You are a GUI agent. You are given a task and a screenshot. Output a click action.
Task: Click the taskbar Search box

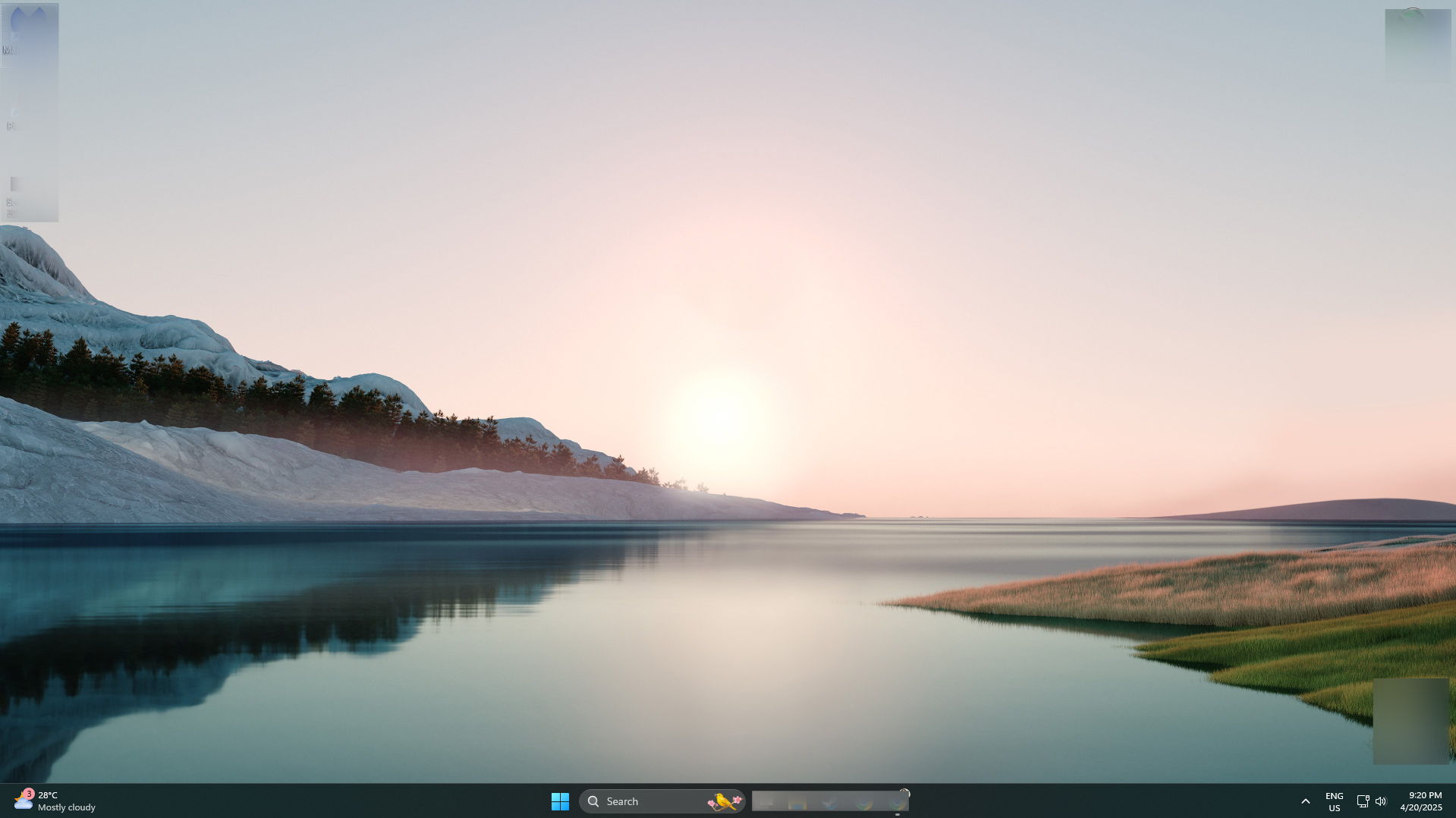(662, 801)
